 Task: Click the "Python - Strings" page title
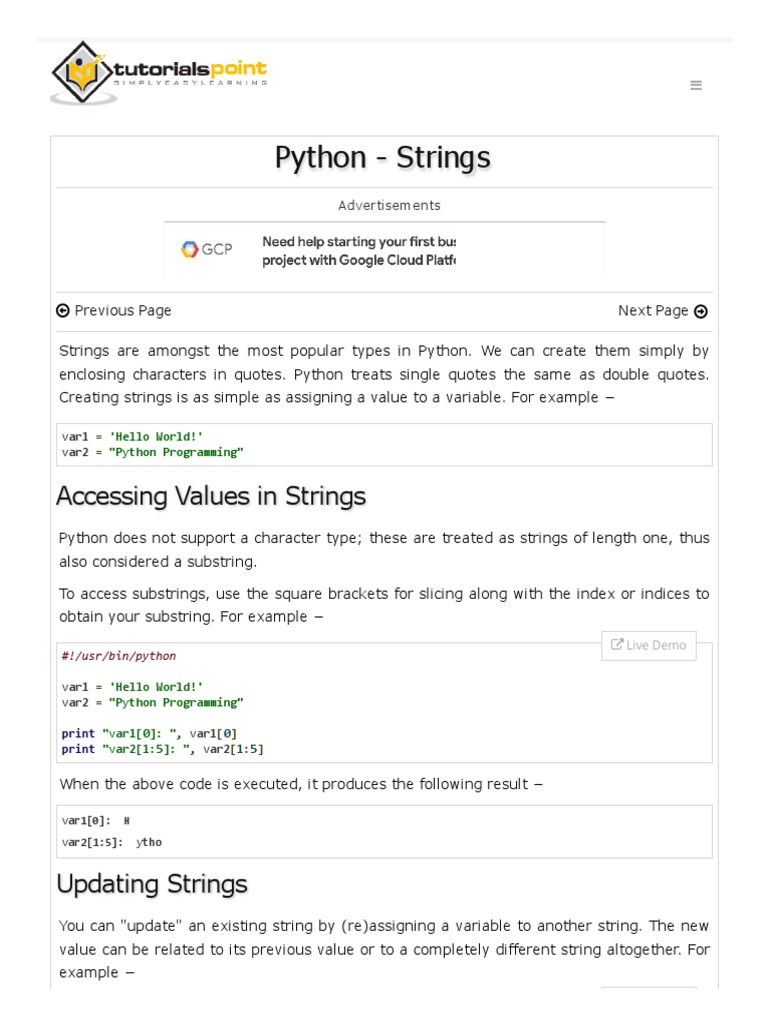point(383,158)
